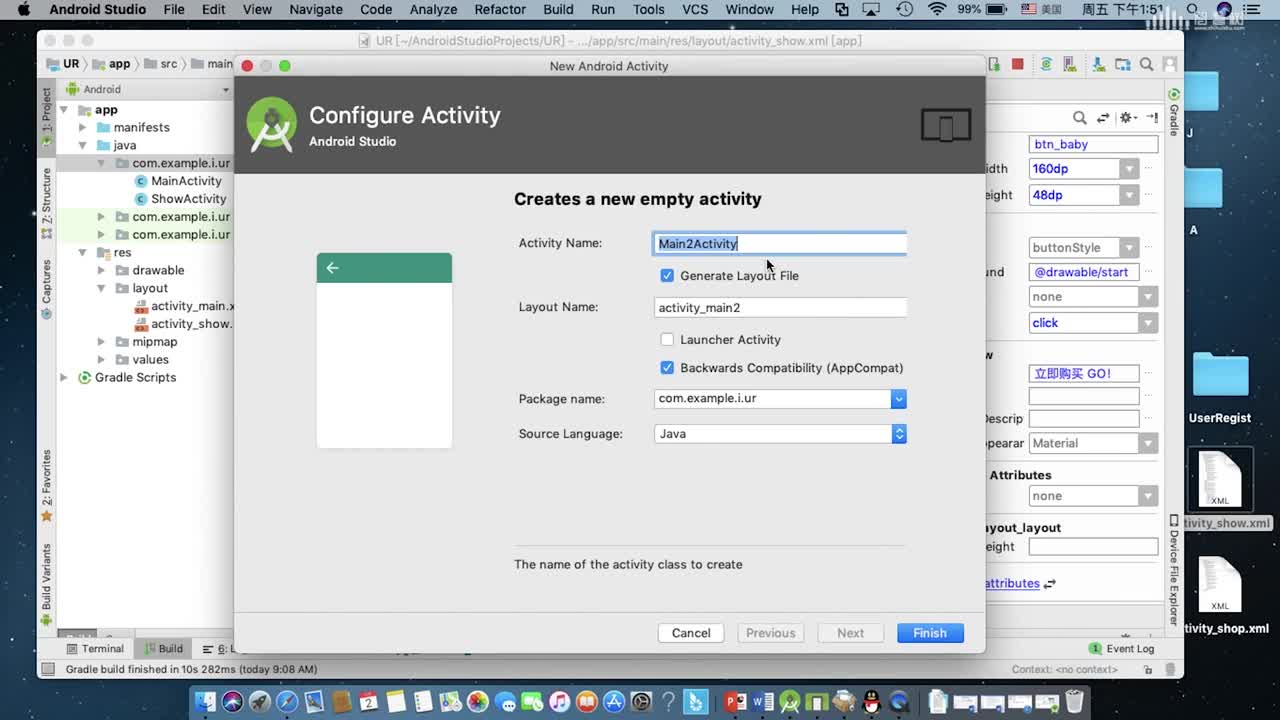Open QQ penguin icon in the Dock
The width and height of the screenshot is (1280, 720).
point(872,702)
